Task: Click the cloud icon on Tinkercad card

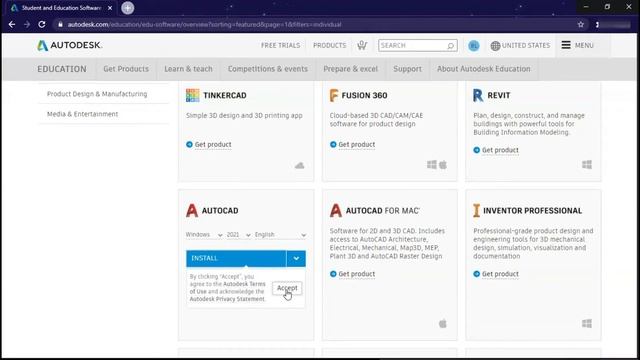Action: pos(300,165)
